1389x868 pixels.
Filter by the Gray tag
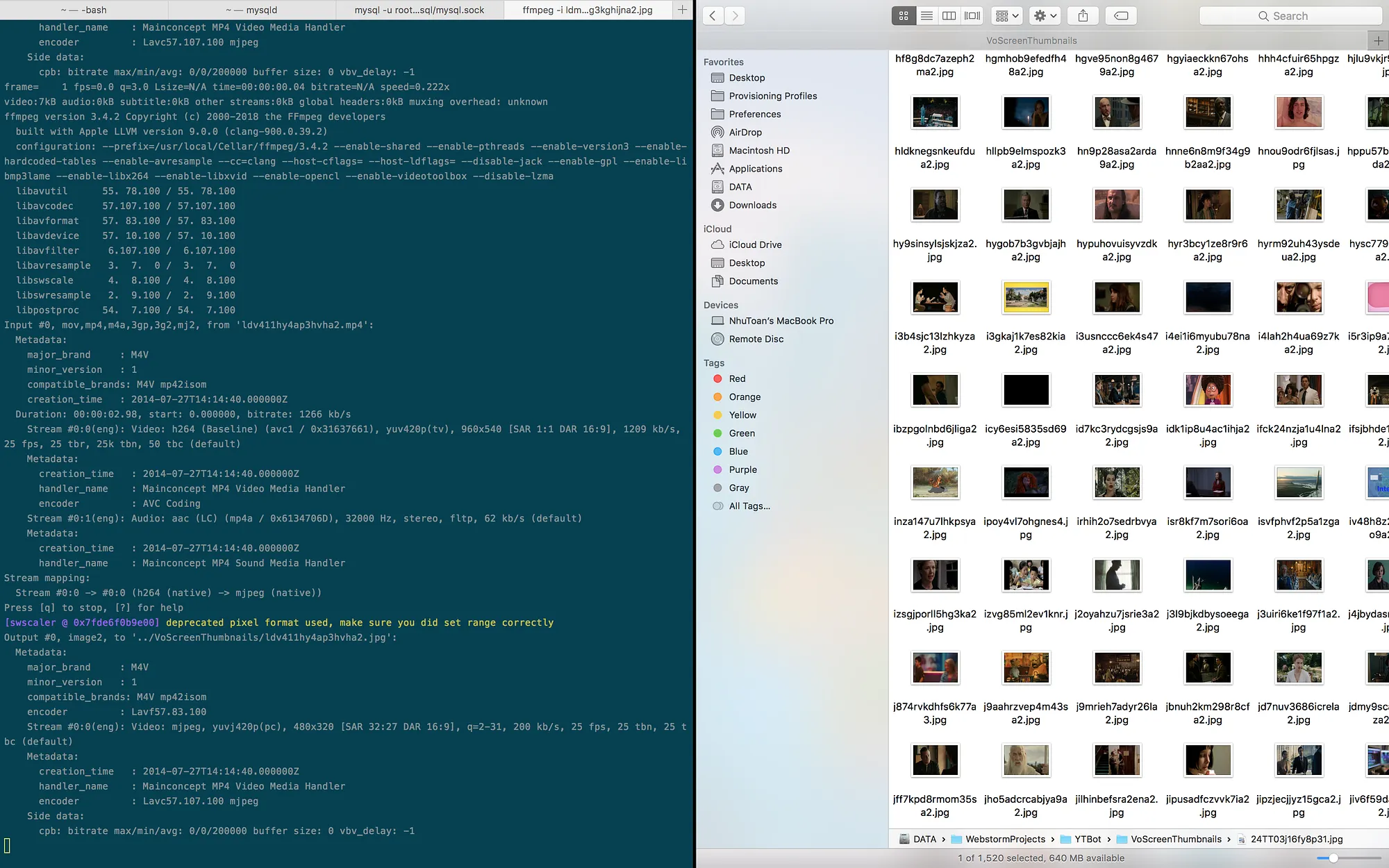[x=739, y=487]
